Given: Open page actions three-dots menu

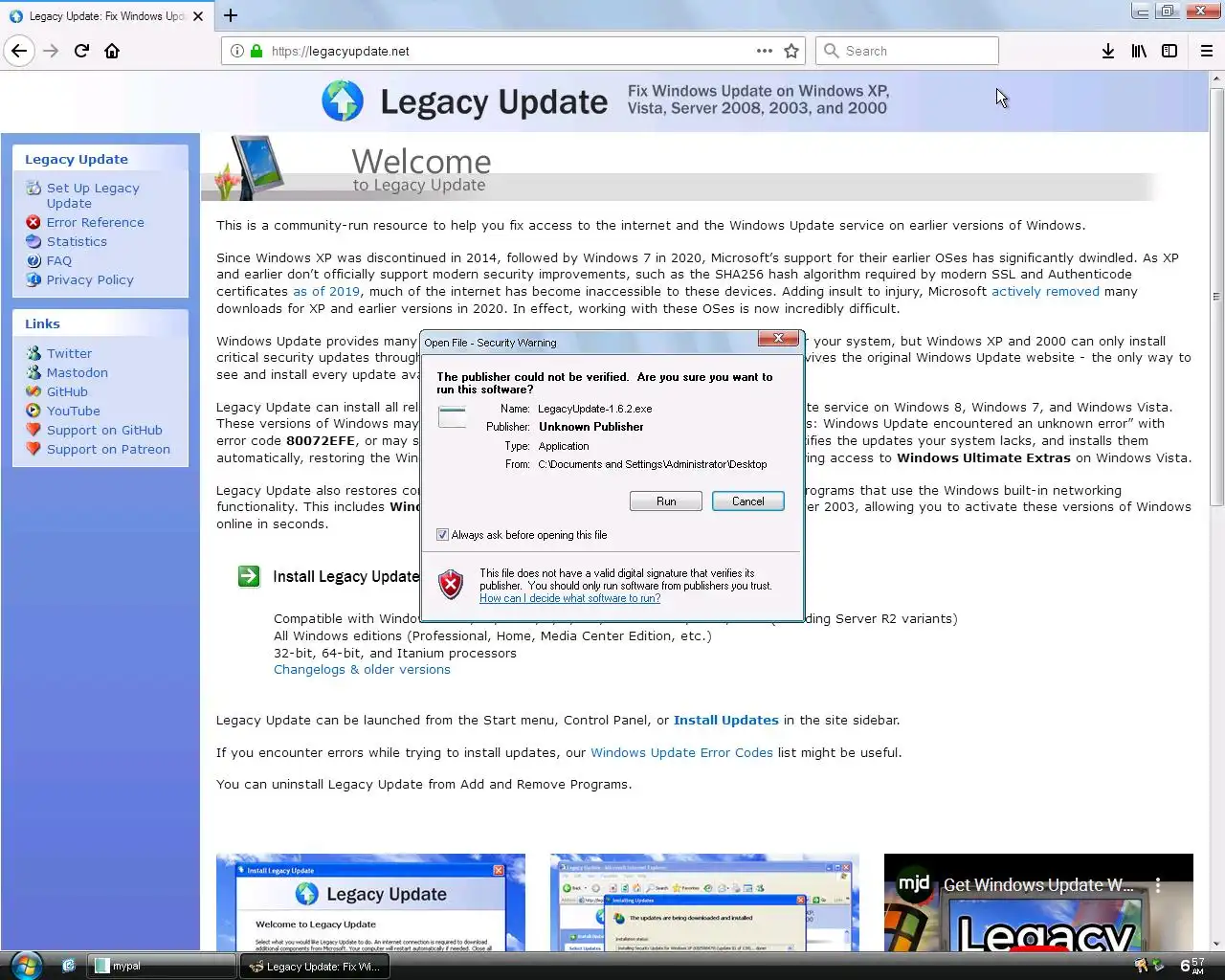Looking at the screenshot, I should pos(764,51).
